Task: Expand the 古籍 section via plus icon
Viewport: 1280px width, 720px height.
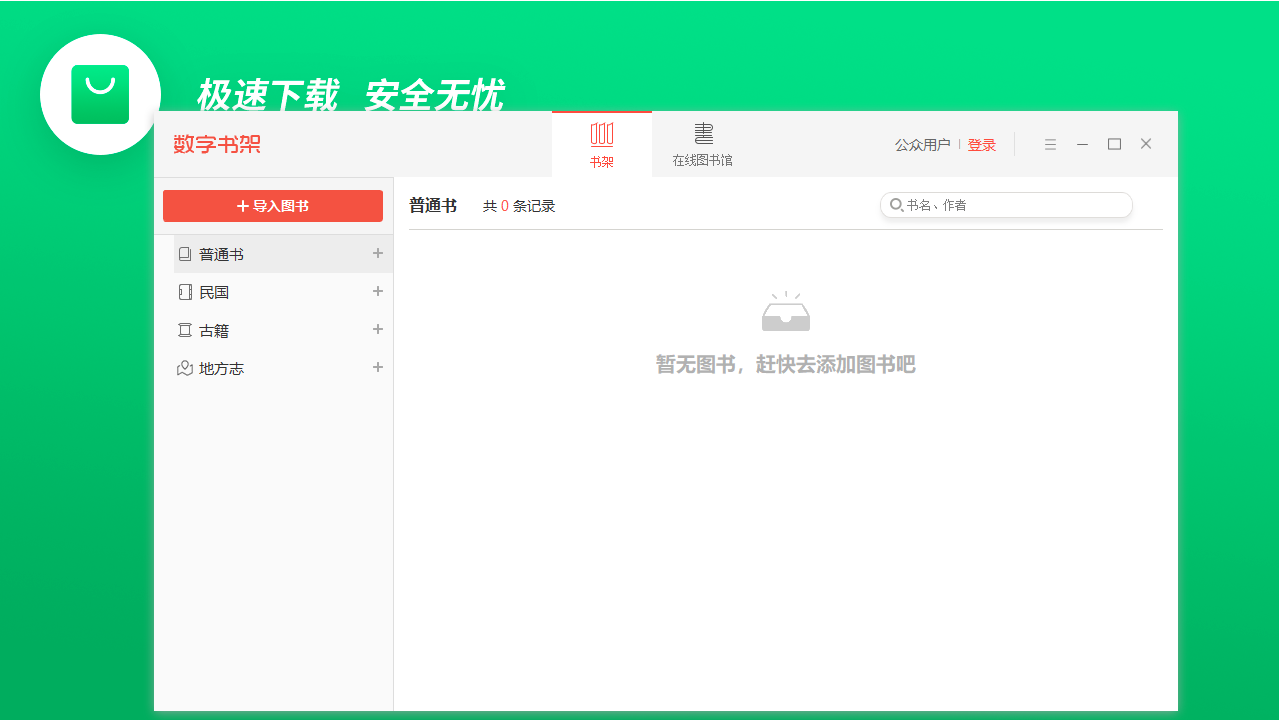Action: pyautogui.click(x=378, y=329)
